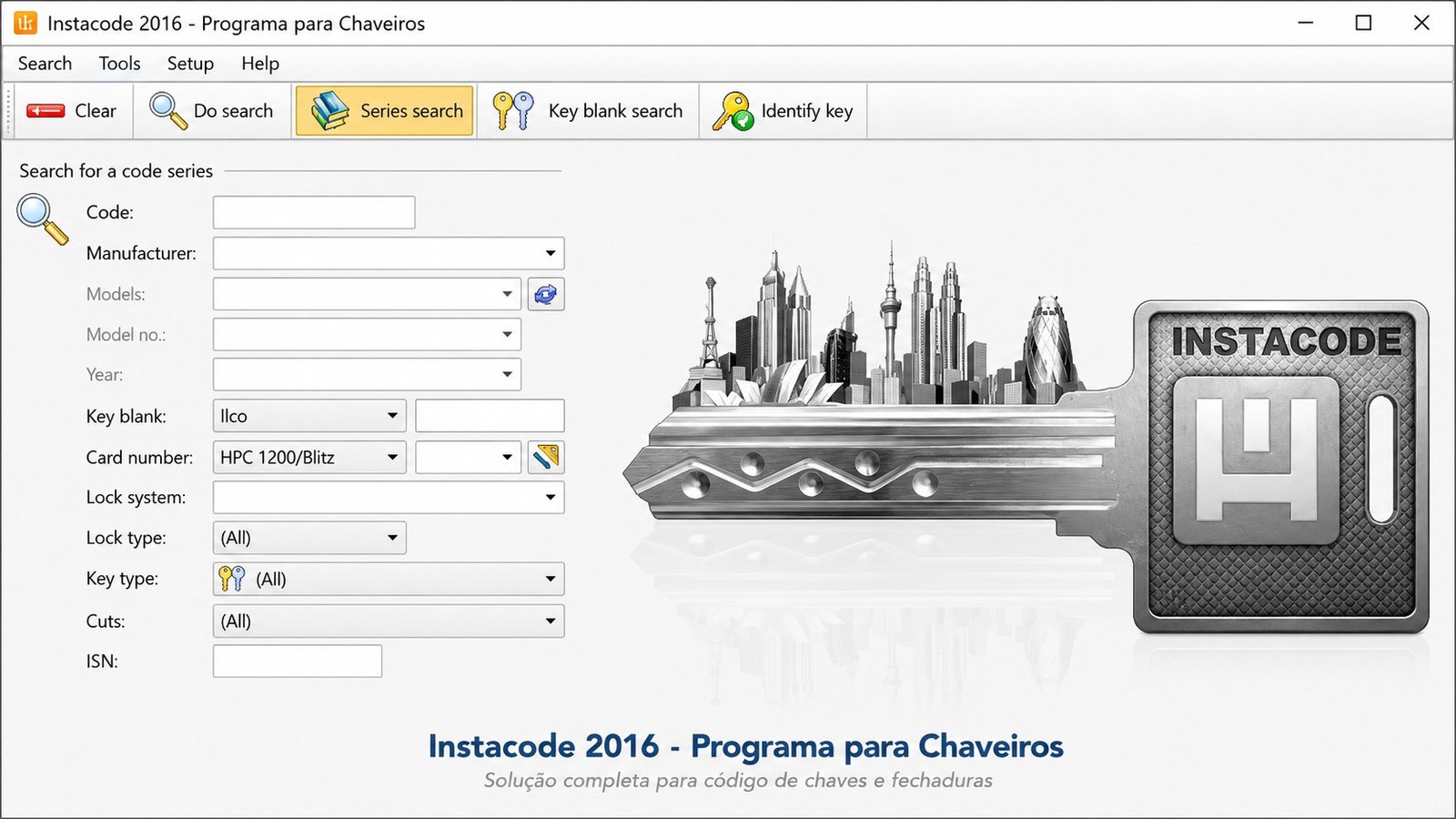1456x819 pixels.
Task: Click the red Clear arrow icon
Action: point(45,111)
